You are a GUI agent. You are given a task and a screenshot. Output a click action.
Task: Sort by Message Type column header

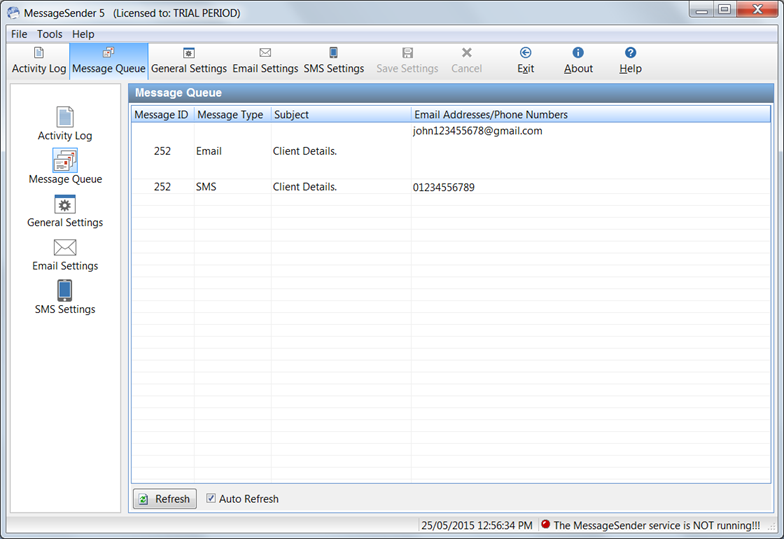(x=232, y=114)
